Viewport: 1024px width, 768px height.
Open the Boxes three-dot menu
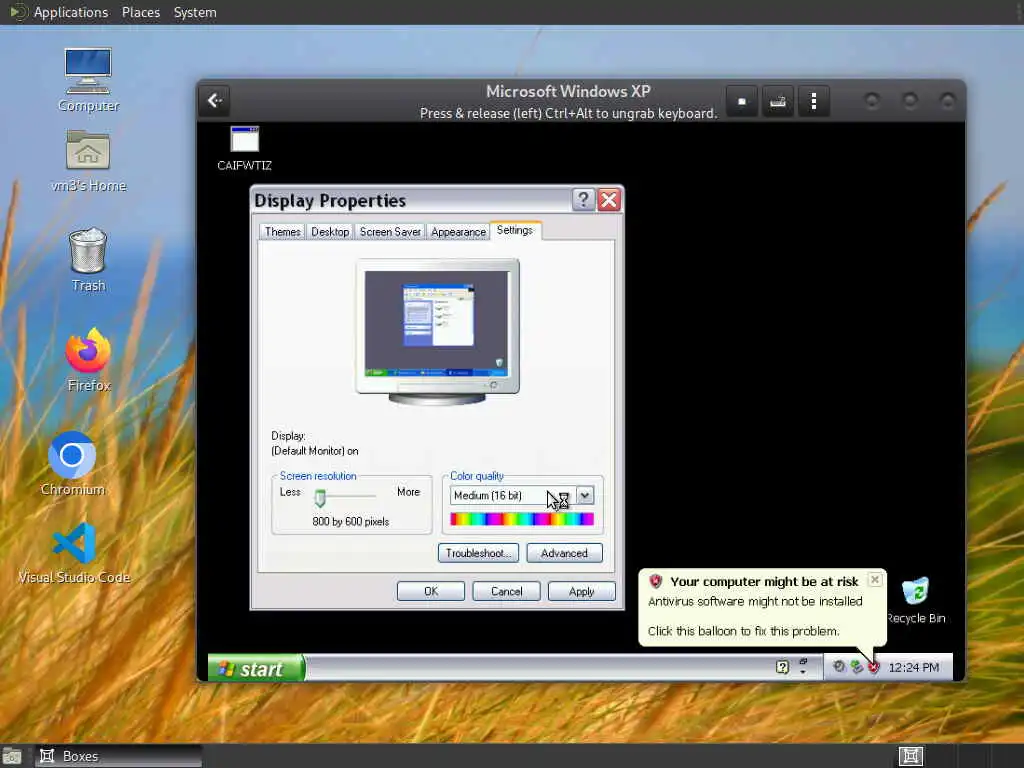(814, 101)
